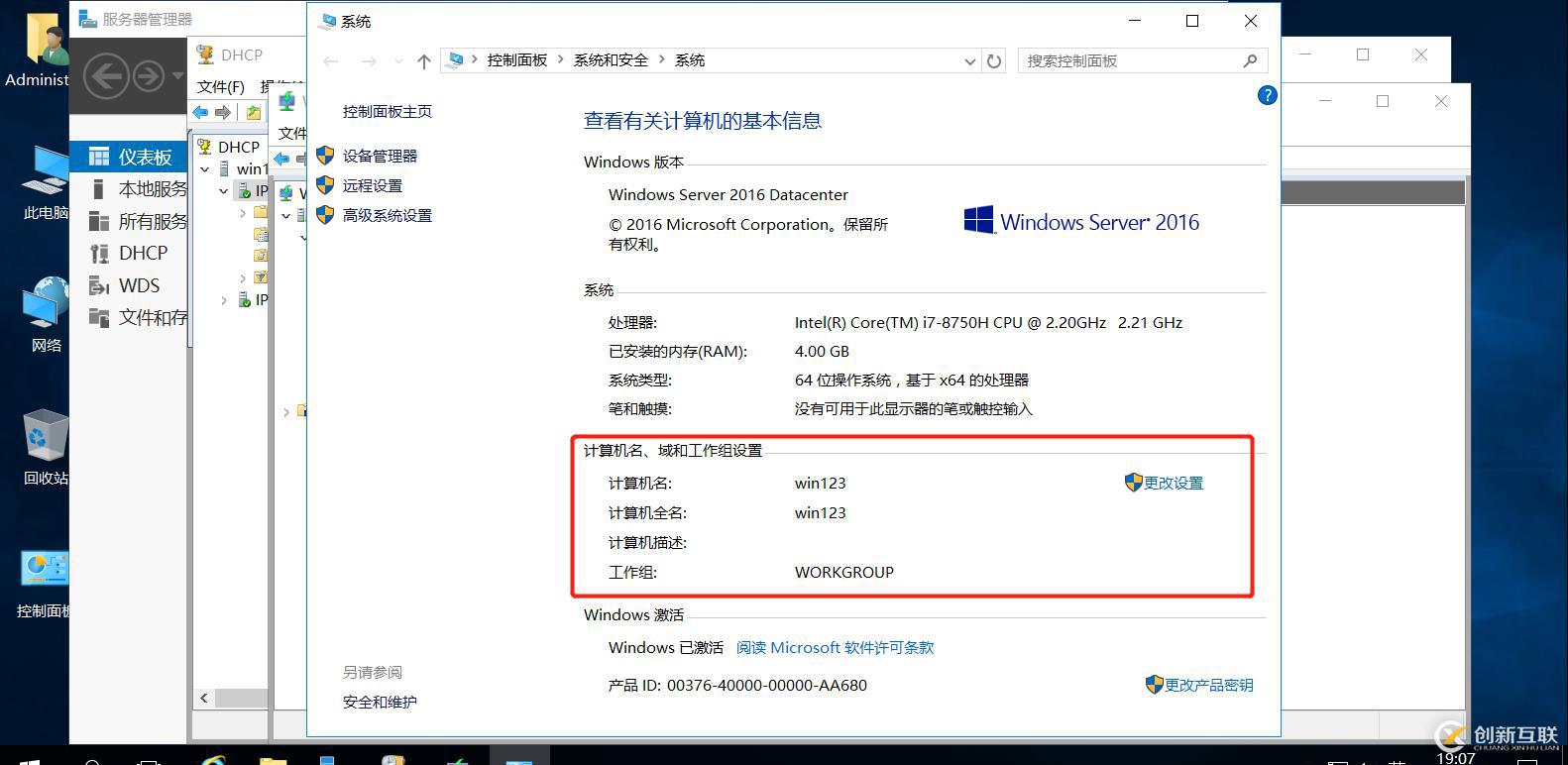Viewport: 1568px width, 765px height.
Task: Click shield icon next to 更改设置
Action: pos(1134,483)
